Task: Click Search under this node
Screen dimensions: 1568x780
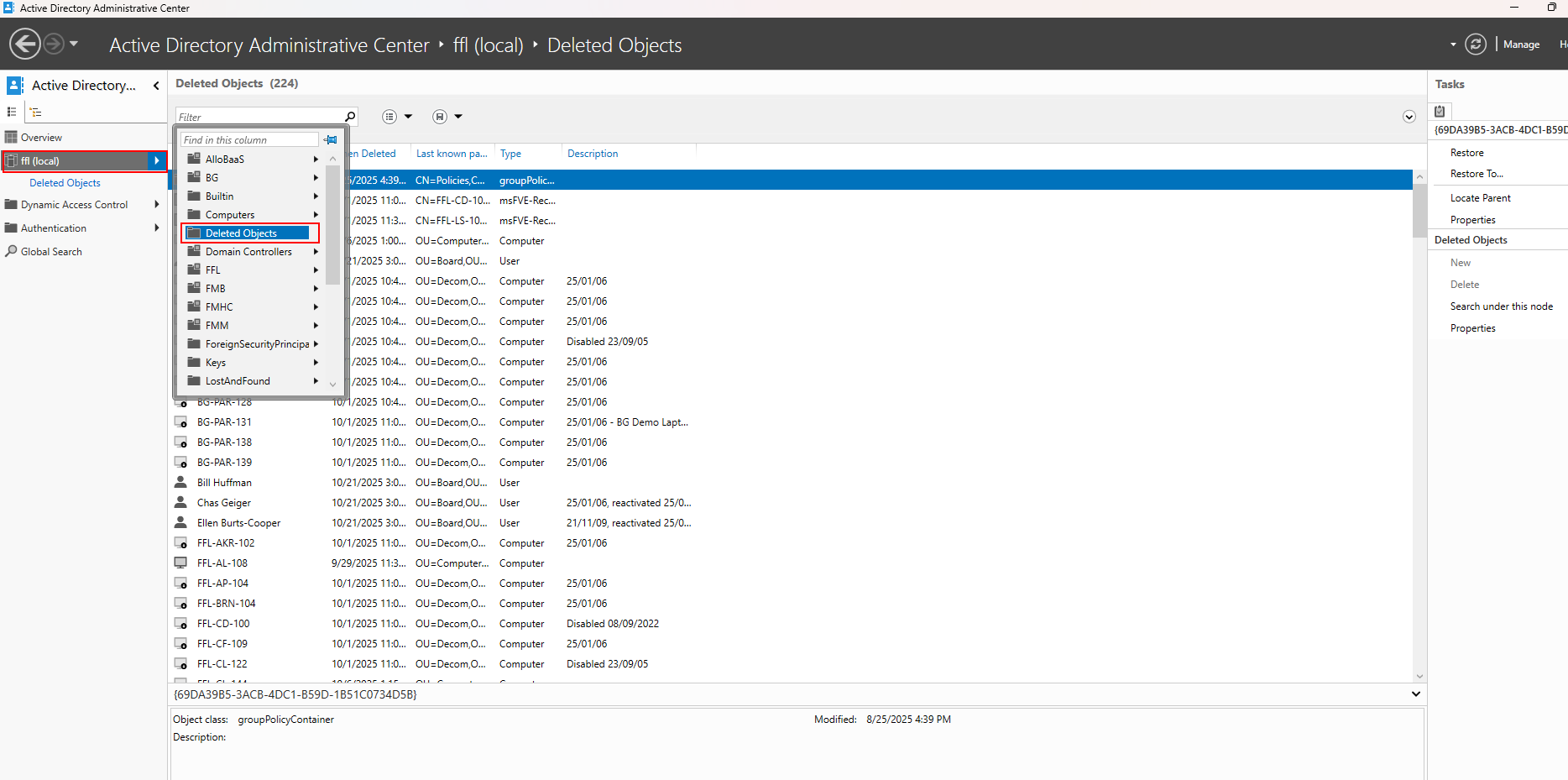Action: [1501, 306]
